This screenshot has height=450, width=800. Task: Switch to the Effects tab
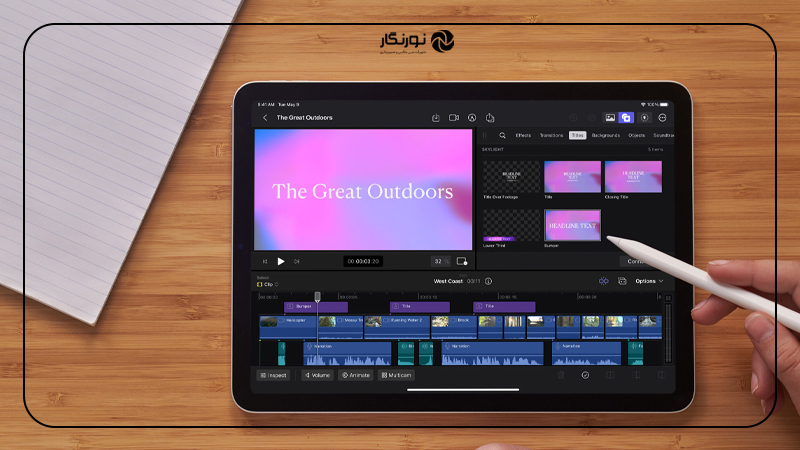pos(523,136)
